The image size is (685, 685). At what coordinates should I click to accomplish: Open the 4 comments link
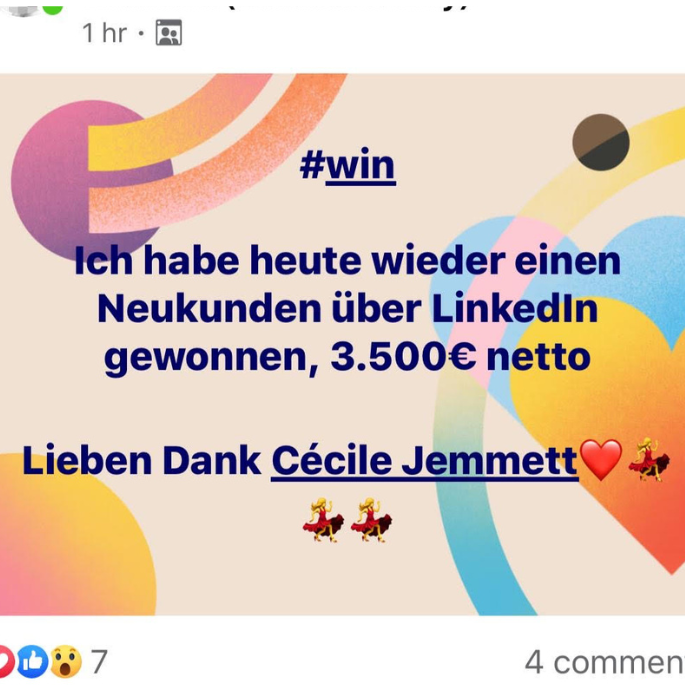coord(605,662)
